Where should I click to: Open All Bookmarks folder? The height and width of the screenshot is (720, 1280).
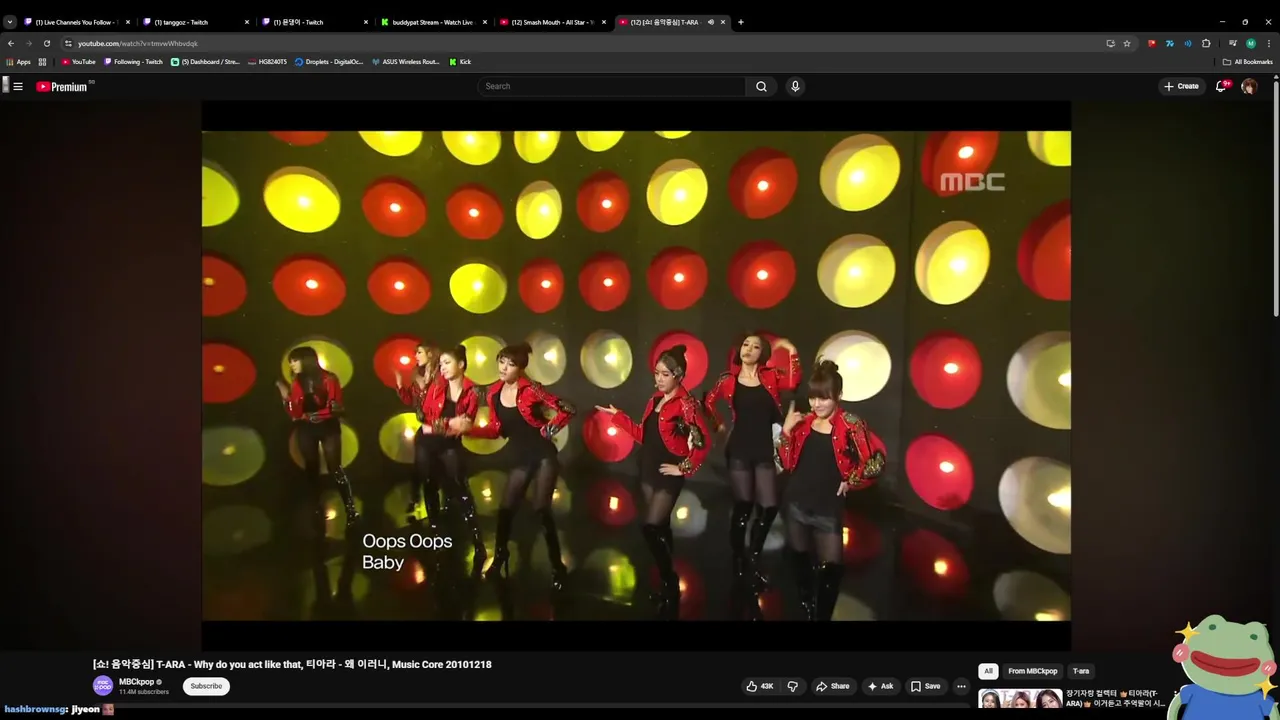tap(1248, 62)
